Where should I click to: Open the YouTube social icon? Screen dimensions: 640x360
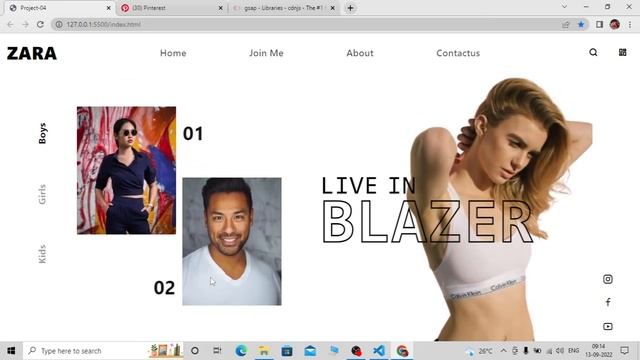coord(608,326)
